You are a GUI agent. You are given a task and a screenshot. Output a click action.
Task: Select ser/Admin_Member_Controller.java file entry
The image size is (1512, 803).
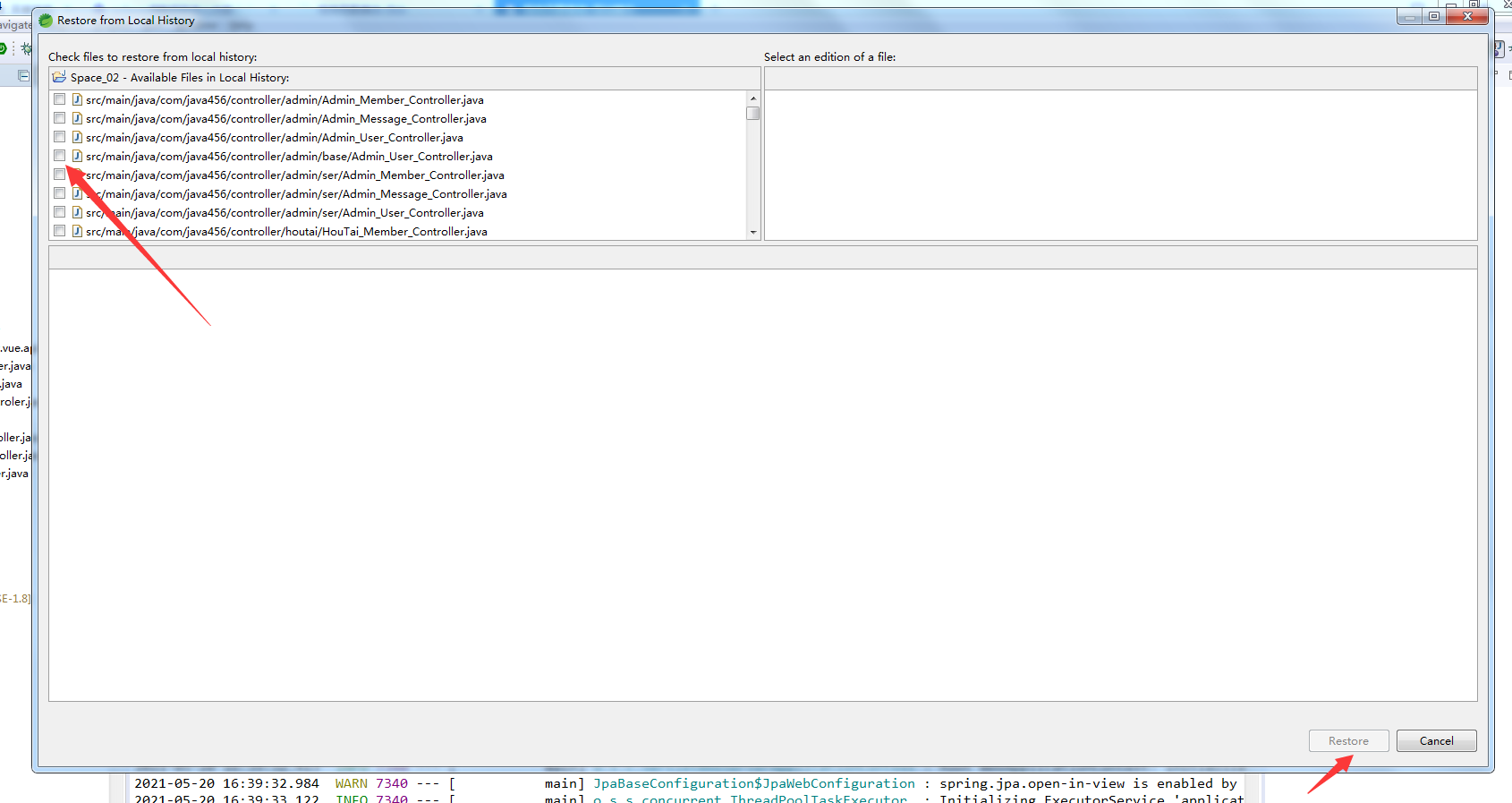click(295, 175)
